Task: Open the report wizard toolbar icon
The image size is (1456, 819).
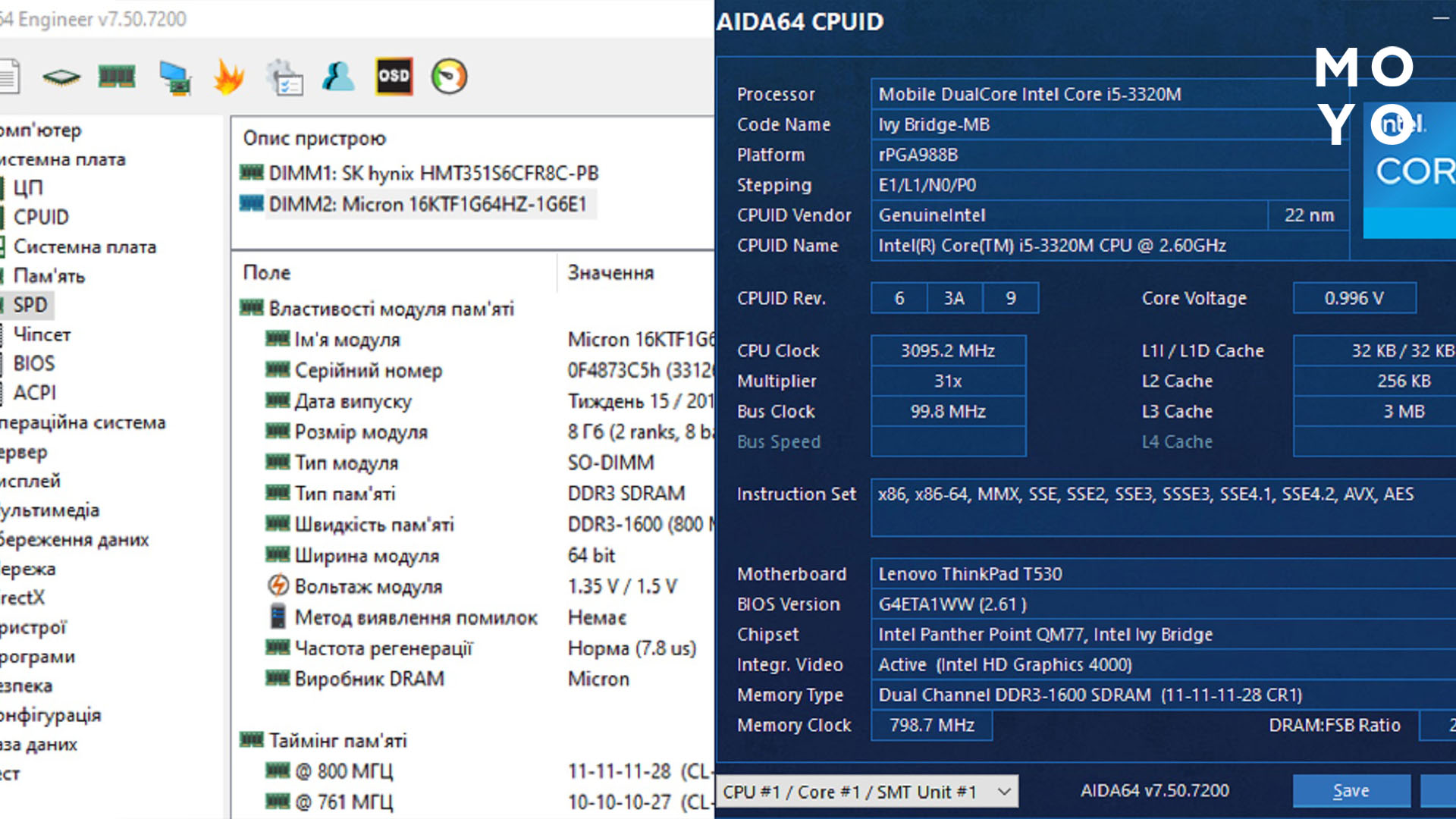Action: coord(285,77)
